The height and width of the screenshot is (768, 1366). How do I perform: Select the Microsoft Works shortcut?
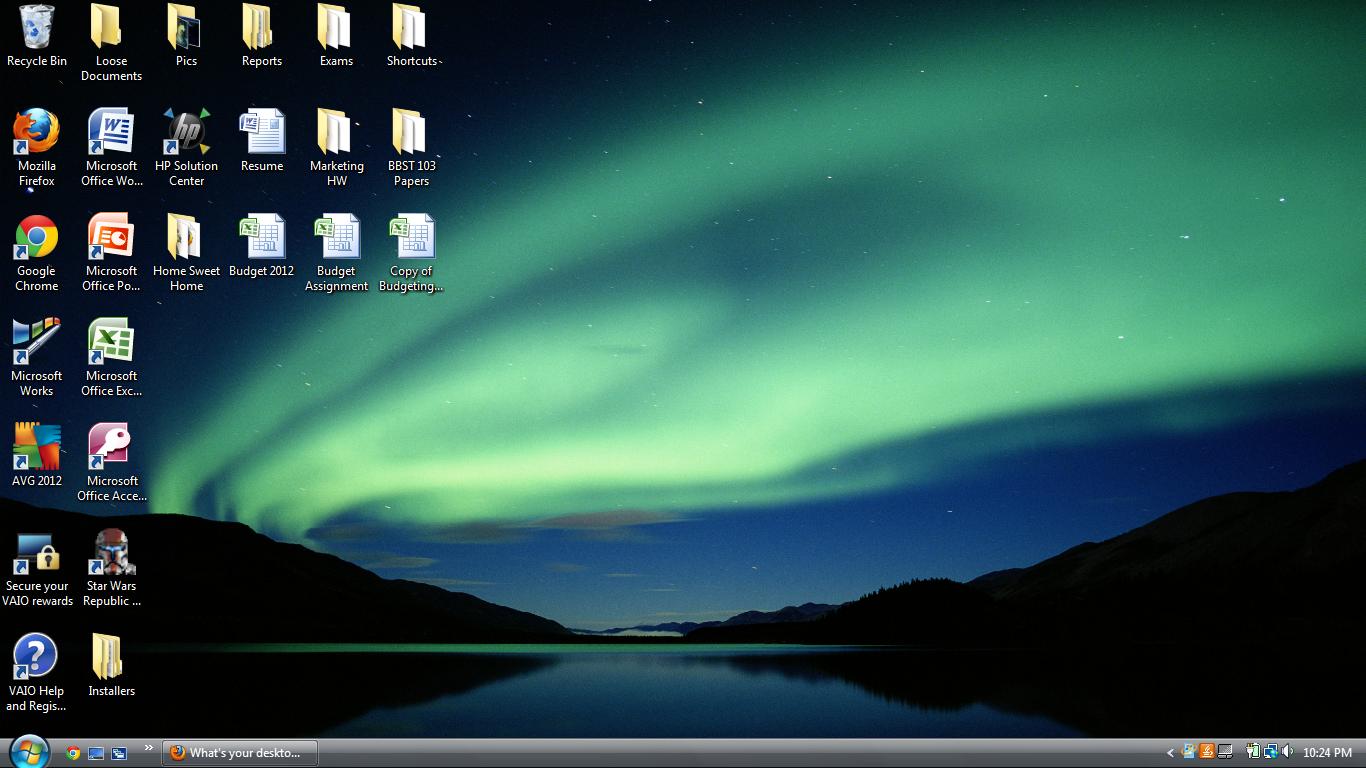(37, 358)
